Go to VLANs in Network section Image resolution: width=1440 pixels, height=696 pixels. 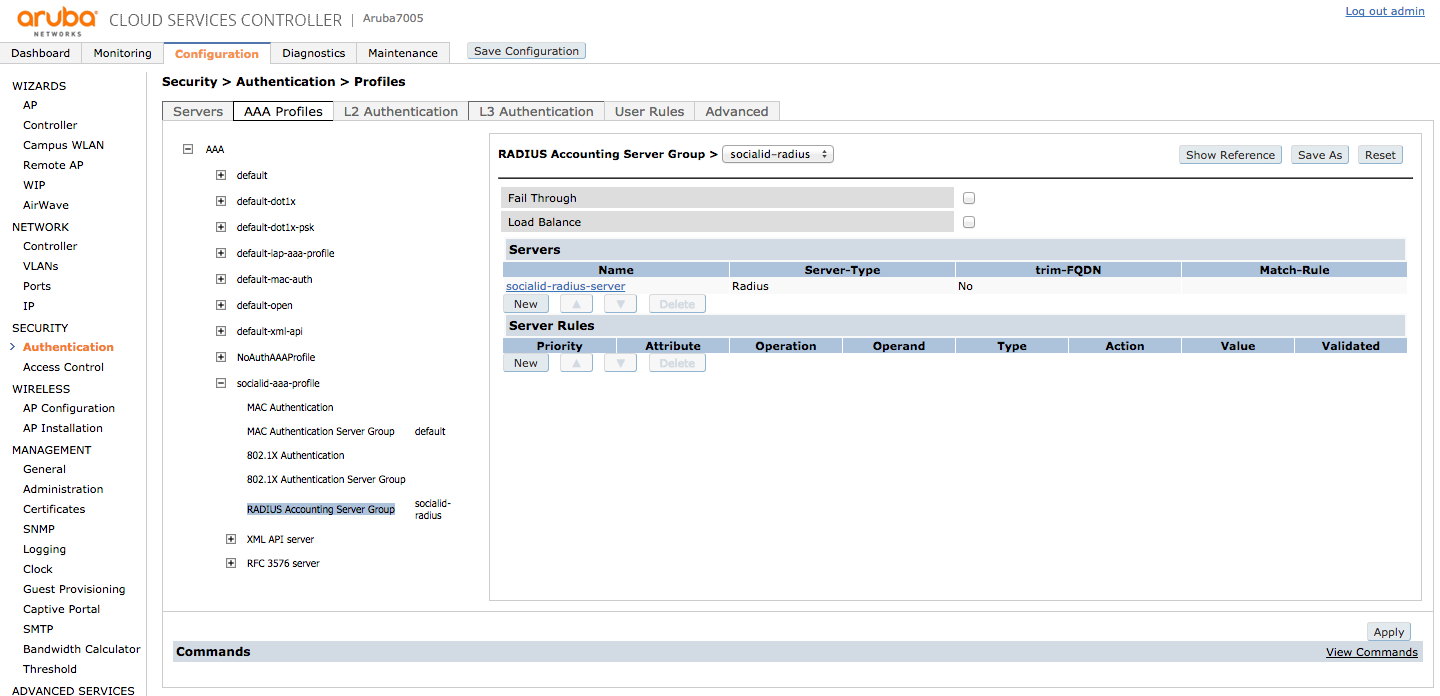click(x=41, y=266)
